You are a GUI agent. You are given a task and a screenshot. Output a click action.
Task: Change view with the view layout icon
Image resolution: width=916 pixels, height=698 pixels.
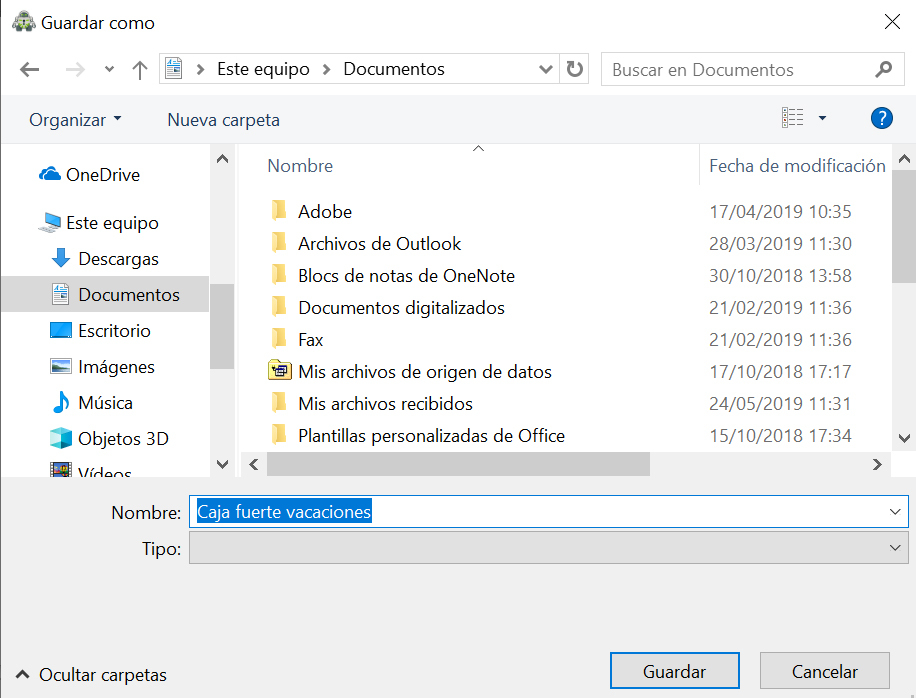point(793,118)
